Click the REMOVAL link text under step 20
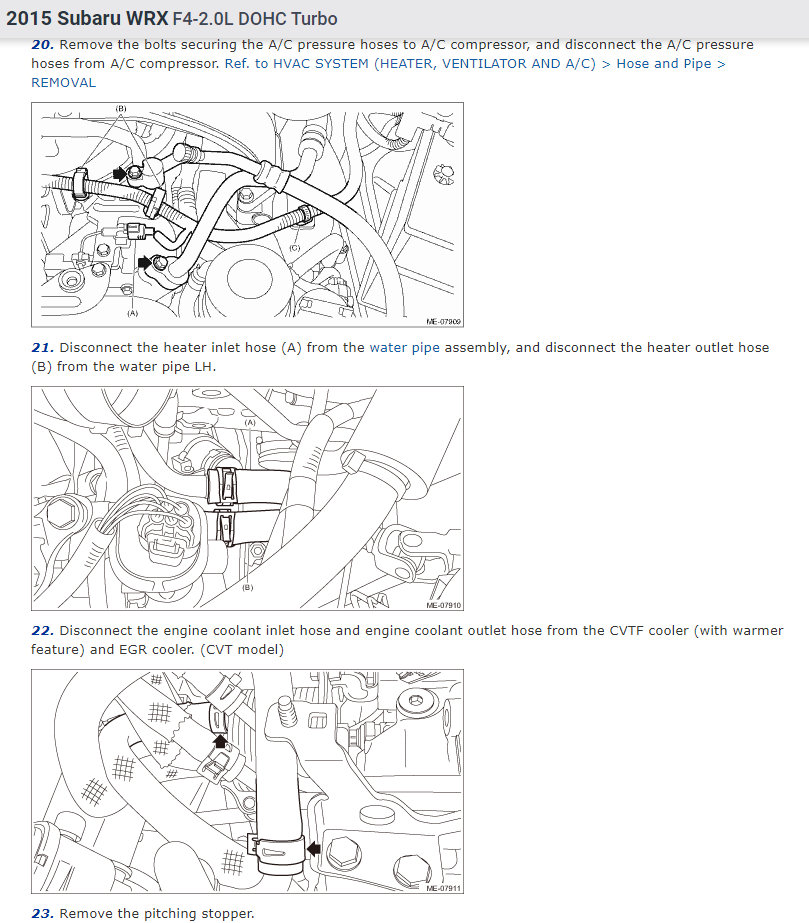The image size is (809, 923). point(64,82)
